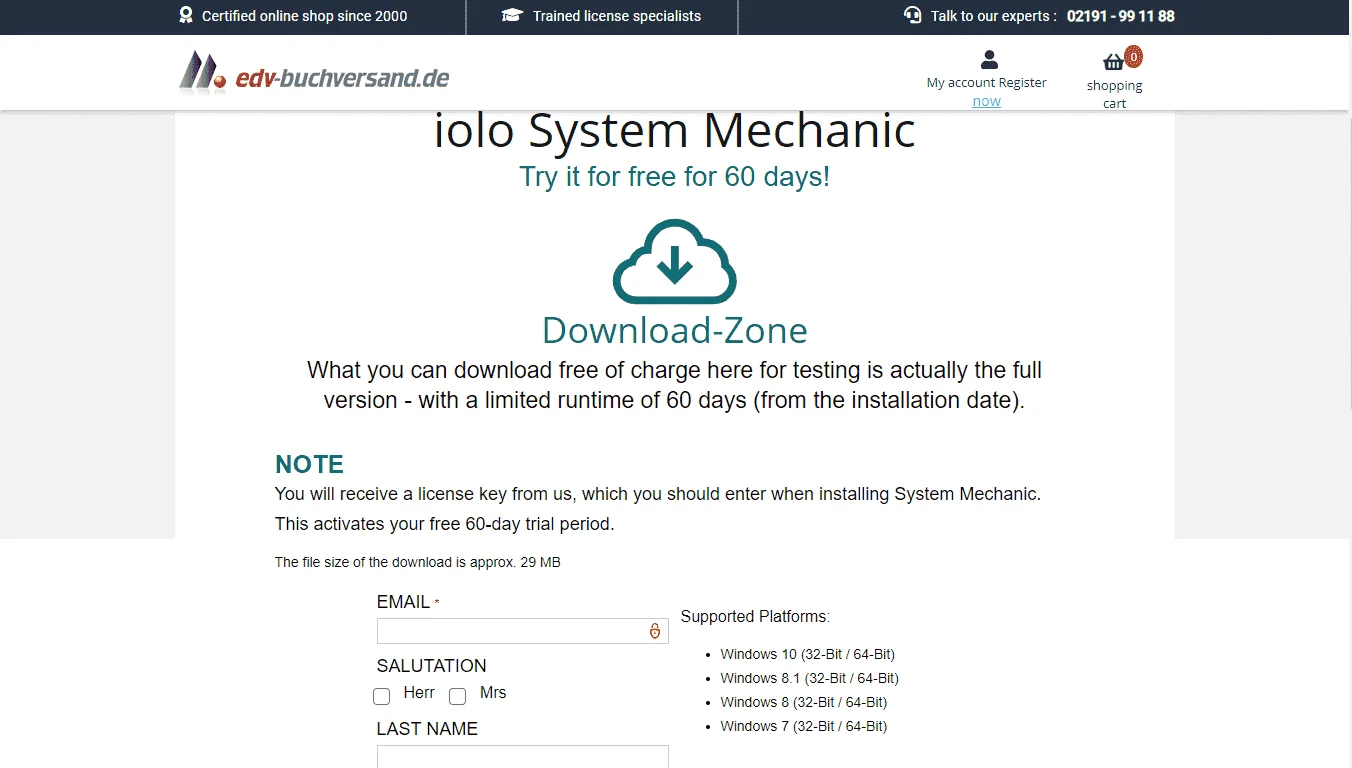Open the shopping cart text link

point(1114,94)
